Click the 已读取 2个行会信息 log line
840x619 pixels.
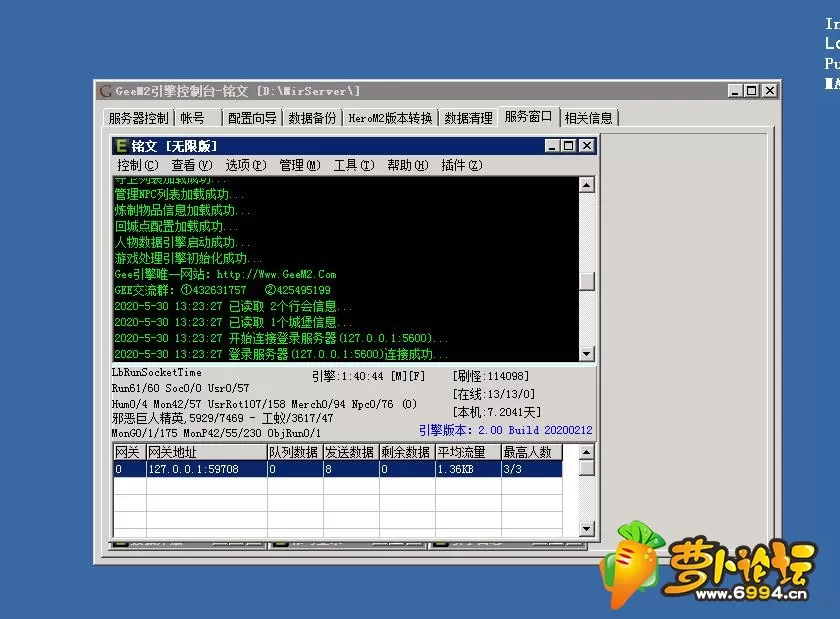point(233,306)
